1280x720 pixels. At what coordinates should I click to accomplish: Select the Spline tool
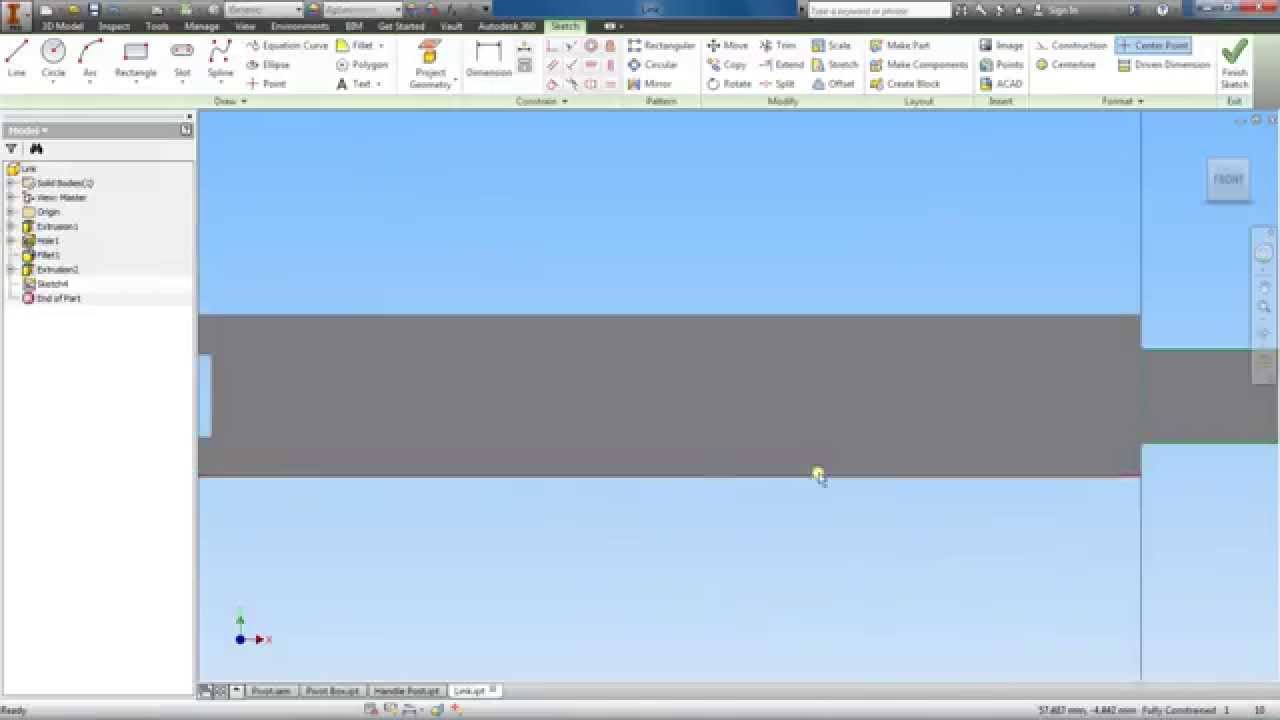click(x=220, y=59)
